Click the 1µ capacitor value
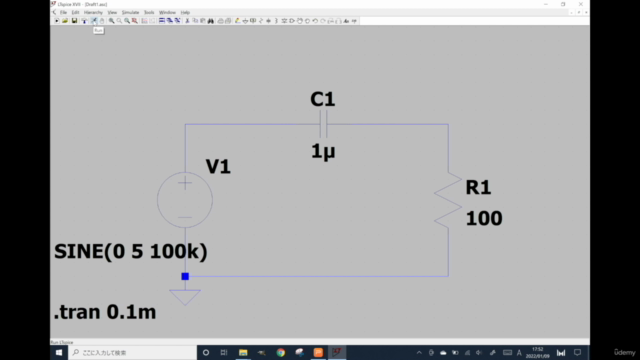The image size is (640, 360). 323,151
